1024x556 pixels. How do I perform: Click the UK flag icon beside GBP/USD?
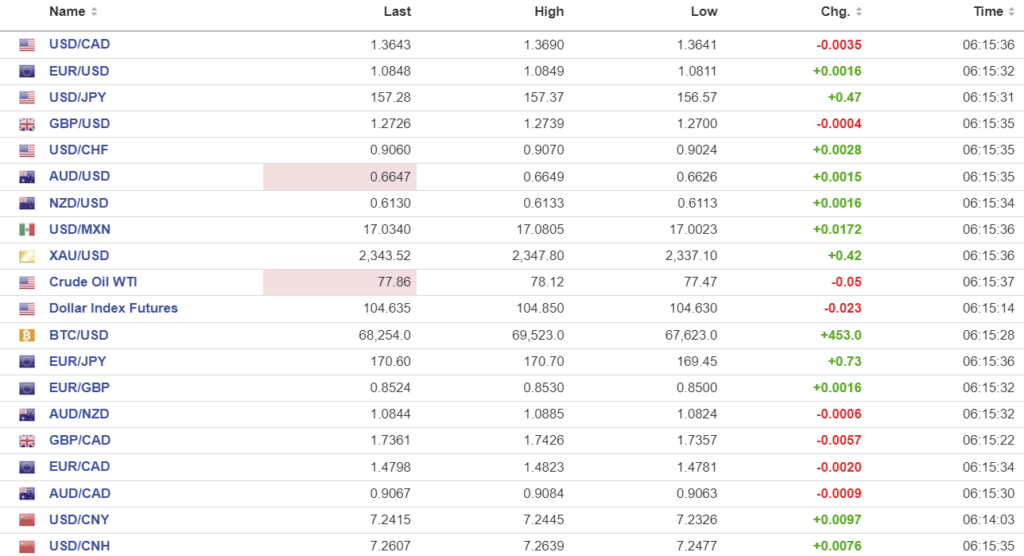pos(27,124)
